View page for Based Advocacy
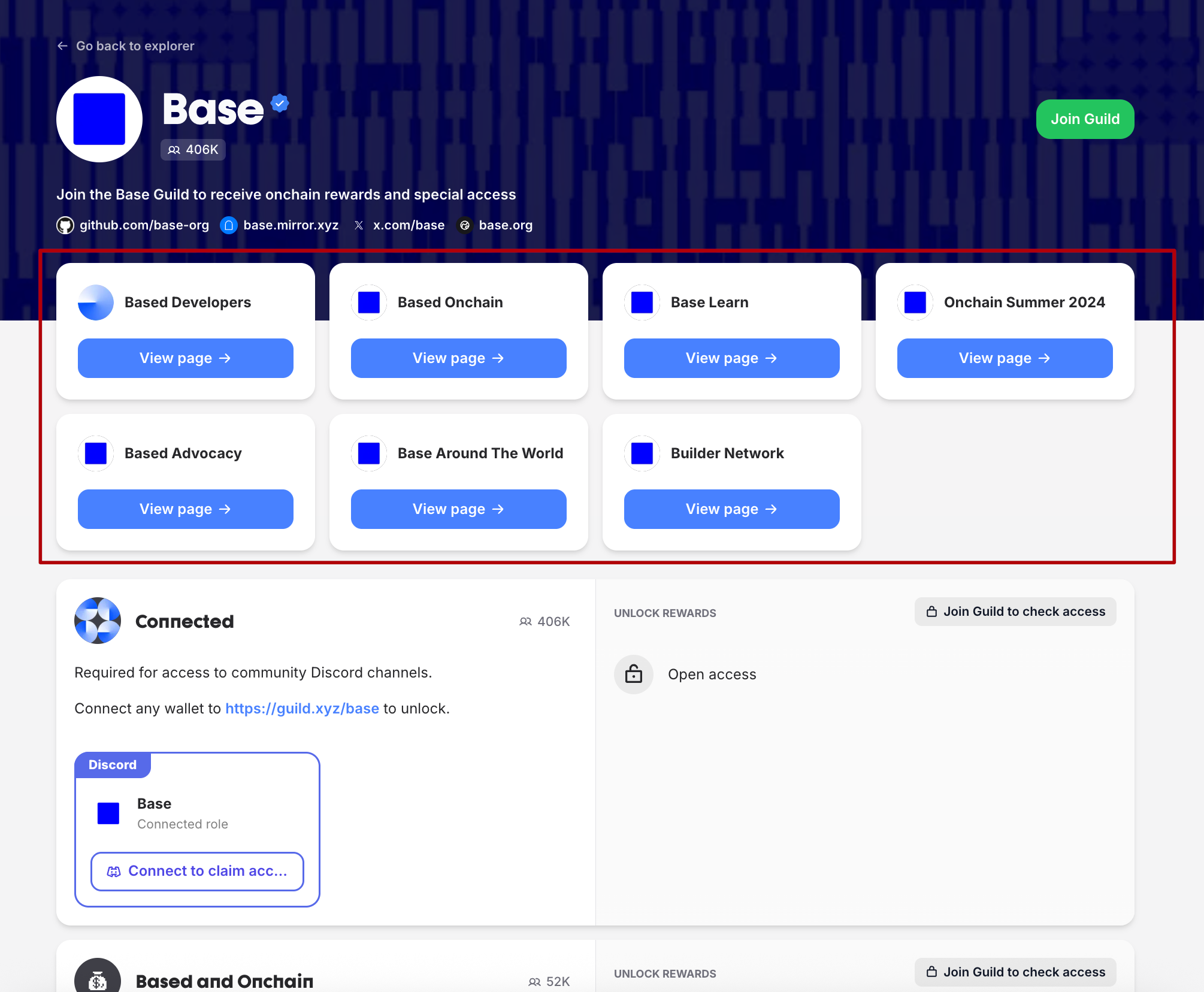 click(x=186, y=509)
